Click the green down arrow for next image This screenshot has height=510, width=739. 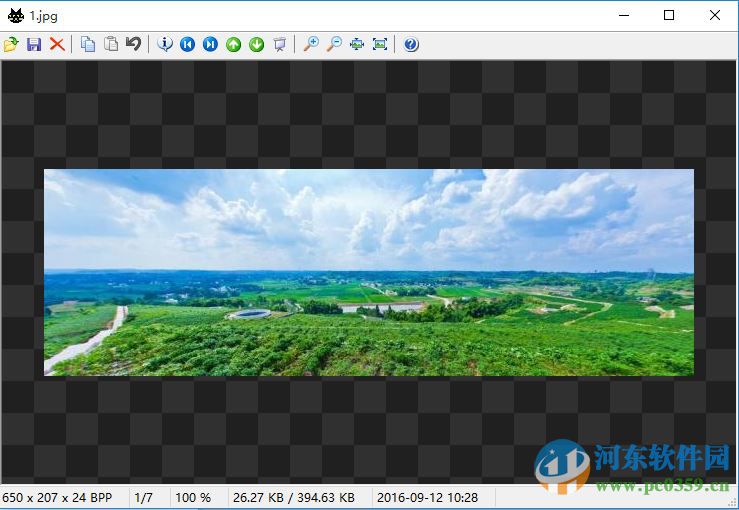click(257, 44)
